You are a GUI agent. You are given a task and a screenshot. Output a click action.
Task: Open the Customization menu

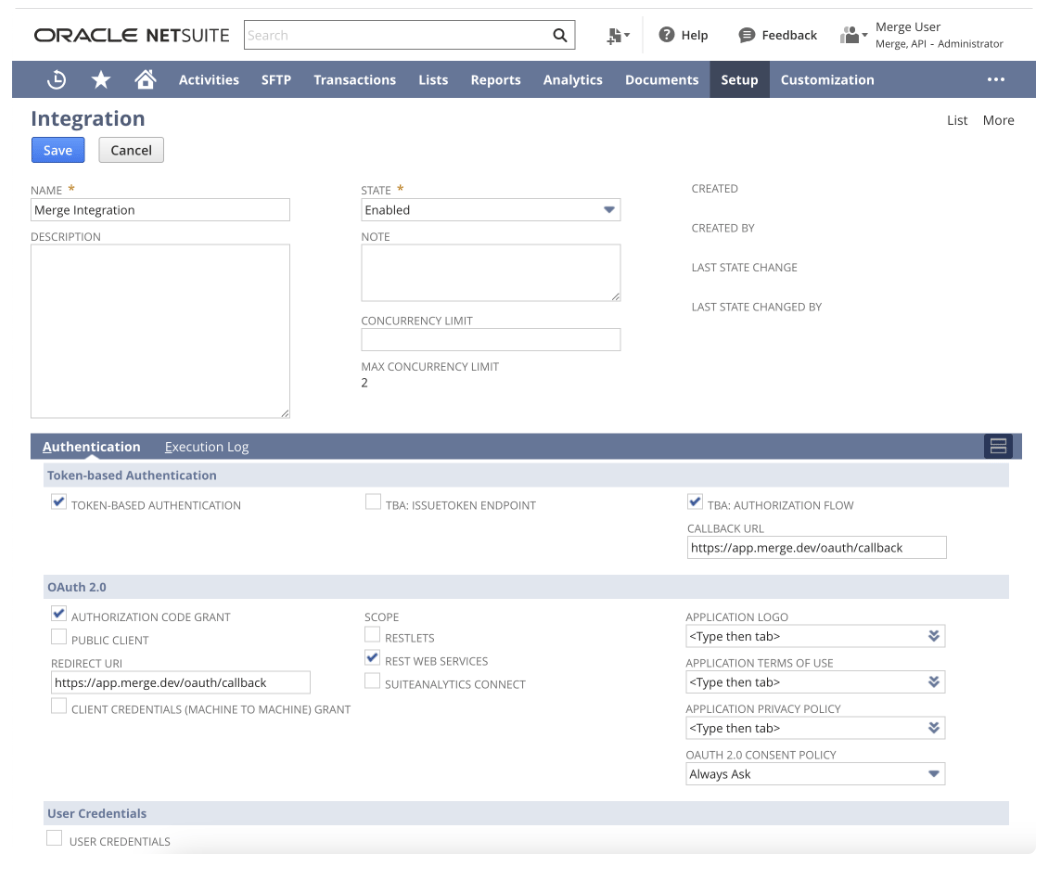pos(827,80)
